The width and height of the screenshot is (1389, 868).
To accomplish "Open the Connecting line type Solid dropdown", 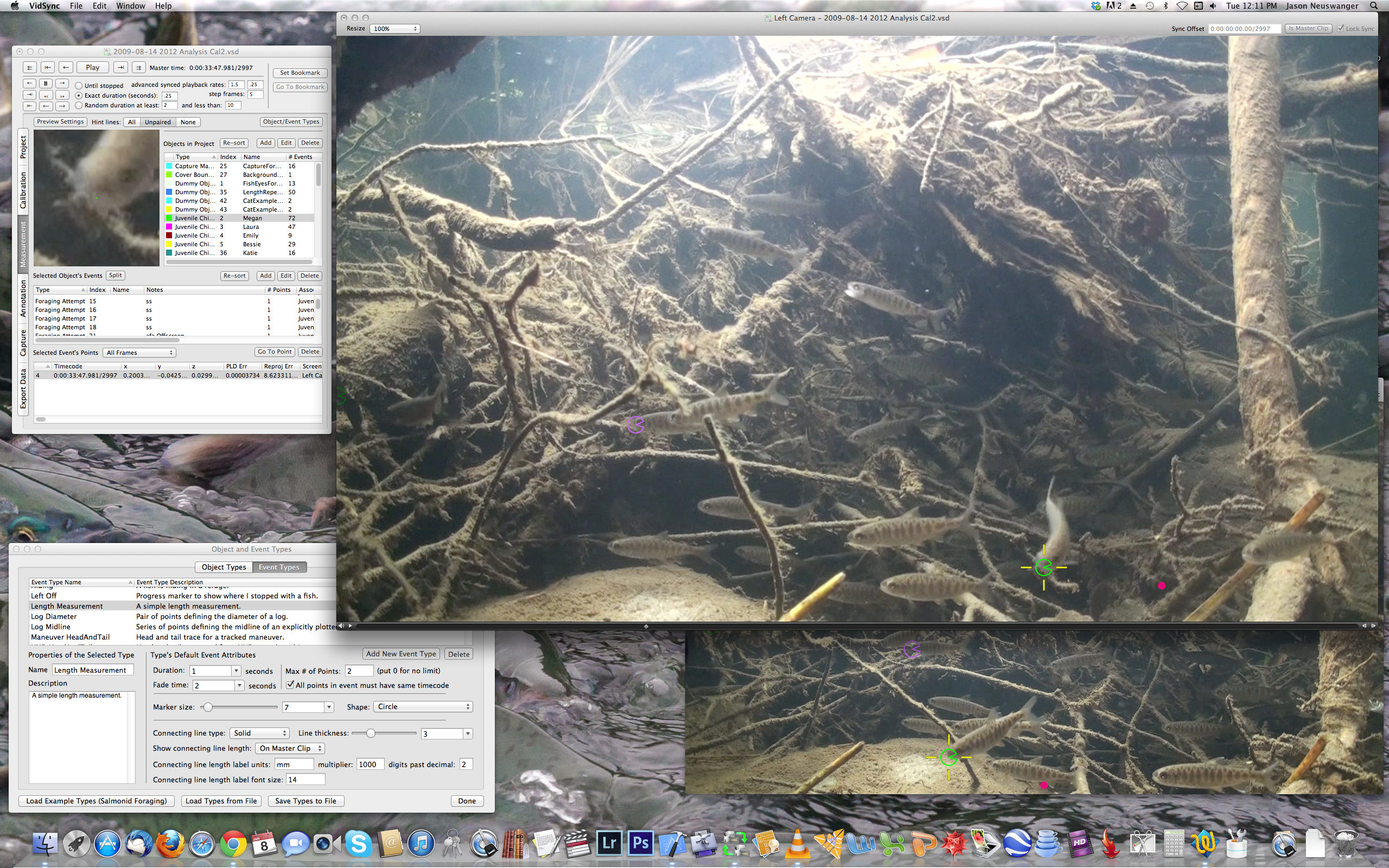I will click(259, 733).
